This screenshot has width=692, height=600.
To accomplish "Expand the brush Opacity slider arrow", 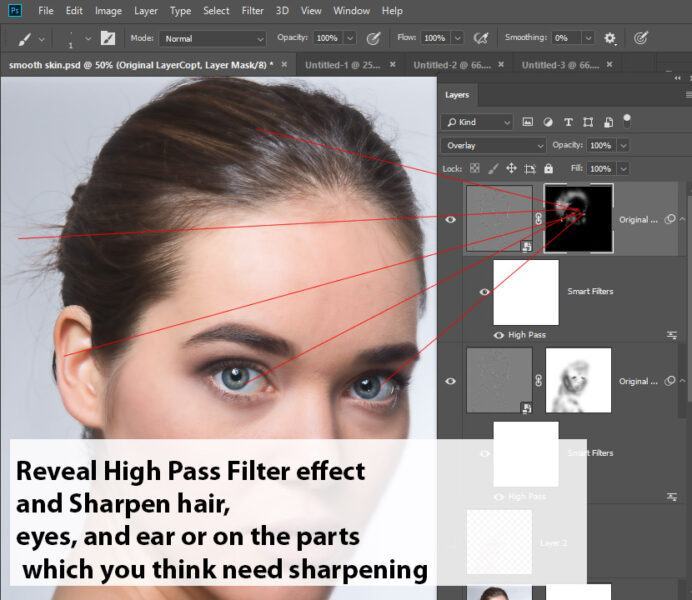I will click(350, 38).
